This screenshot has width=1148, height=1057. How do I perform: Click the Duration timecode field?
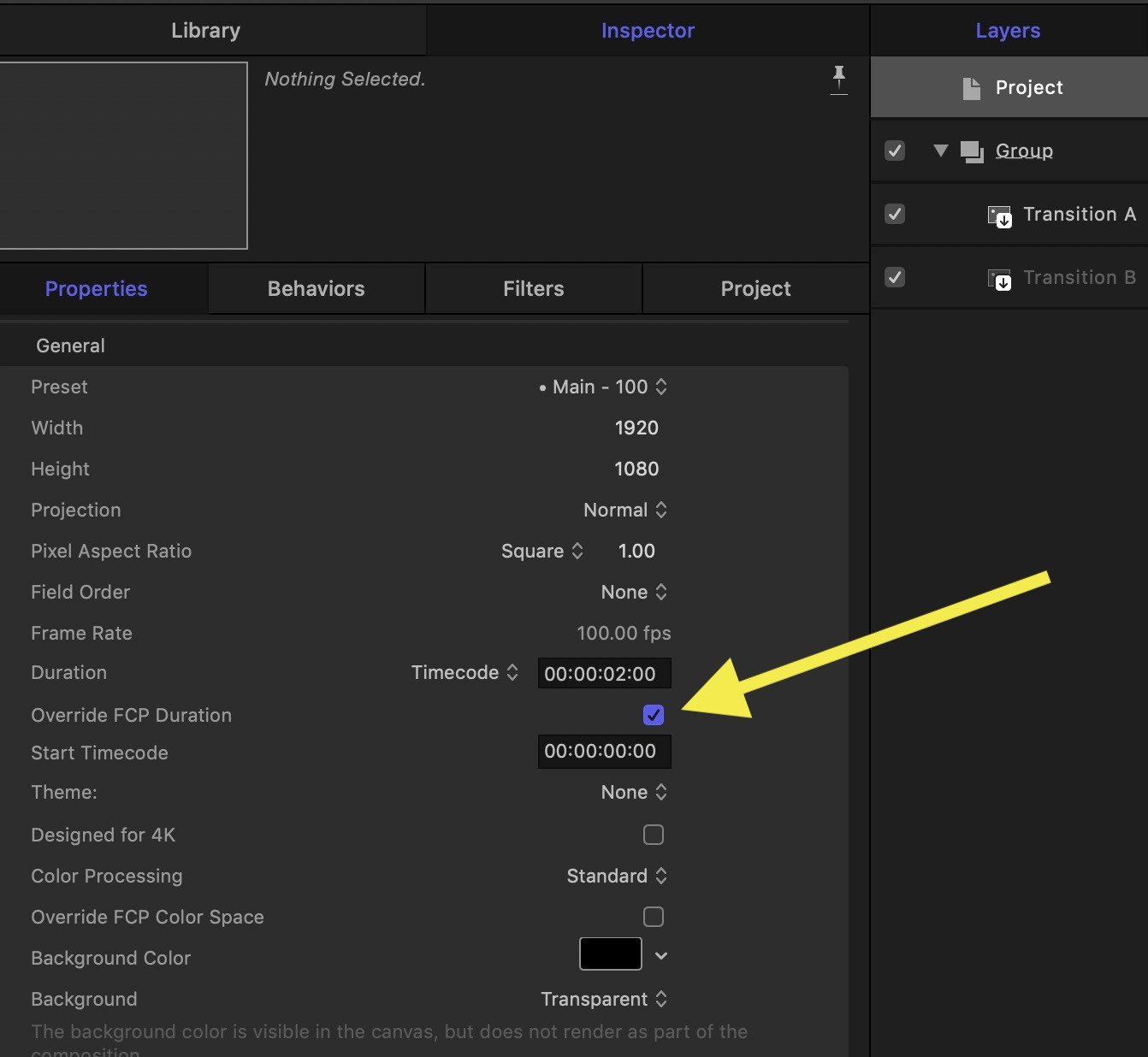tap(603, 674)
